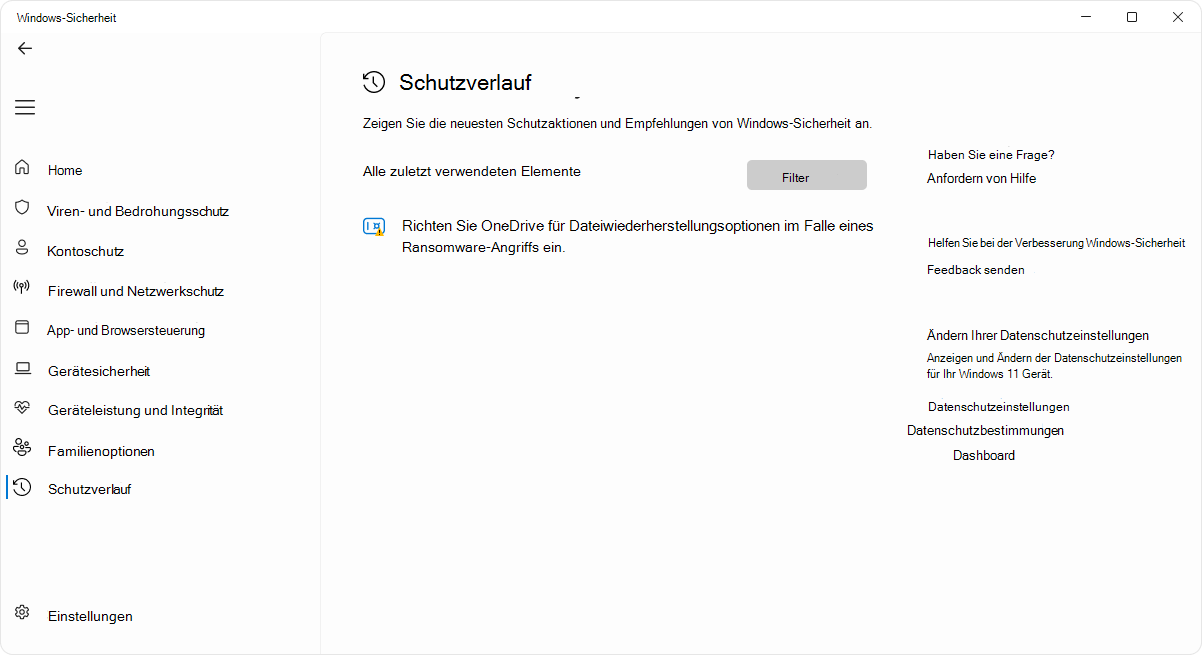Close the Windows-Sicherheit window
The width and height of the screenshot is (1202, 655).
pyautogui.click(x=1178, y=17)
